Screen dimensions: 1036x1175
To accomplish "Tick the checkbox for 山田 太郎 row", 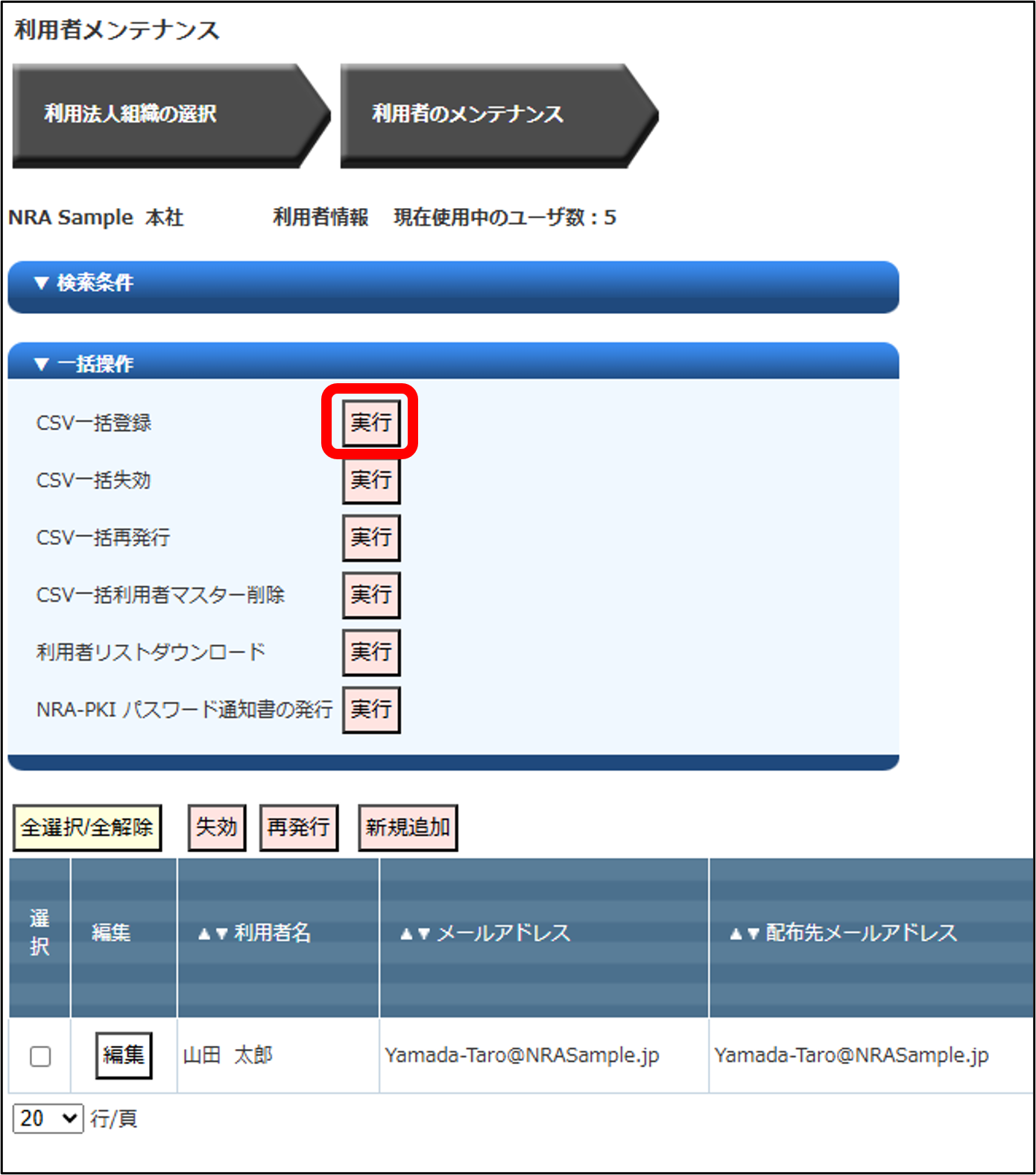I will (x=40, y=1056).
